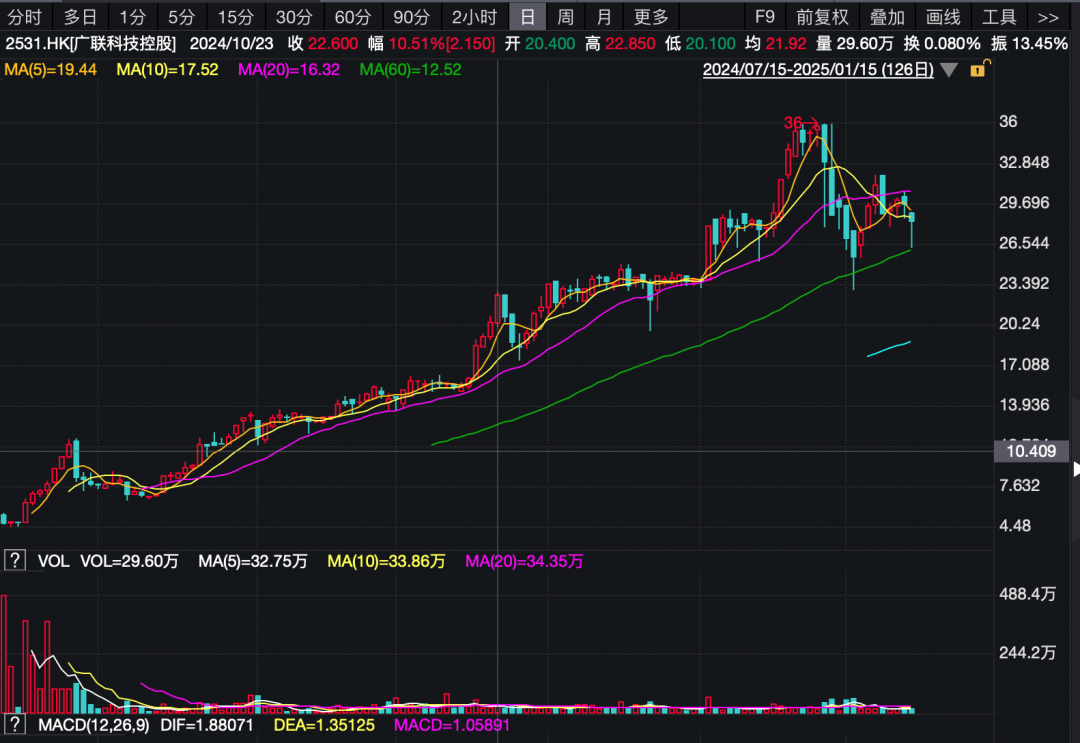Click the 10.409 crosshair price label
The height and width of the screenshot is (743, 1080).
click(1030, 451)
